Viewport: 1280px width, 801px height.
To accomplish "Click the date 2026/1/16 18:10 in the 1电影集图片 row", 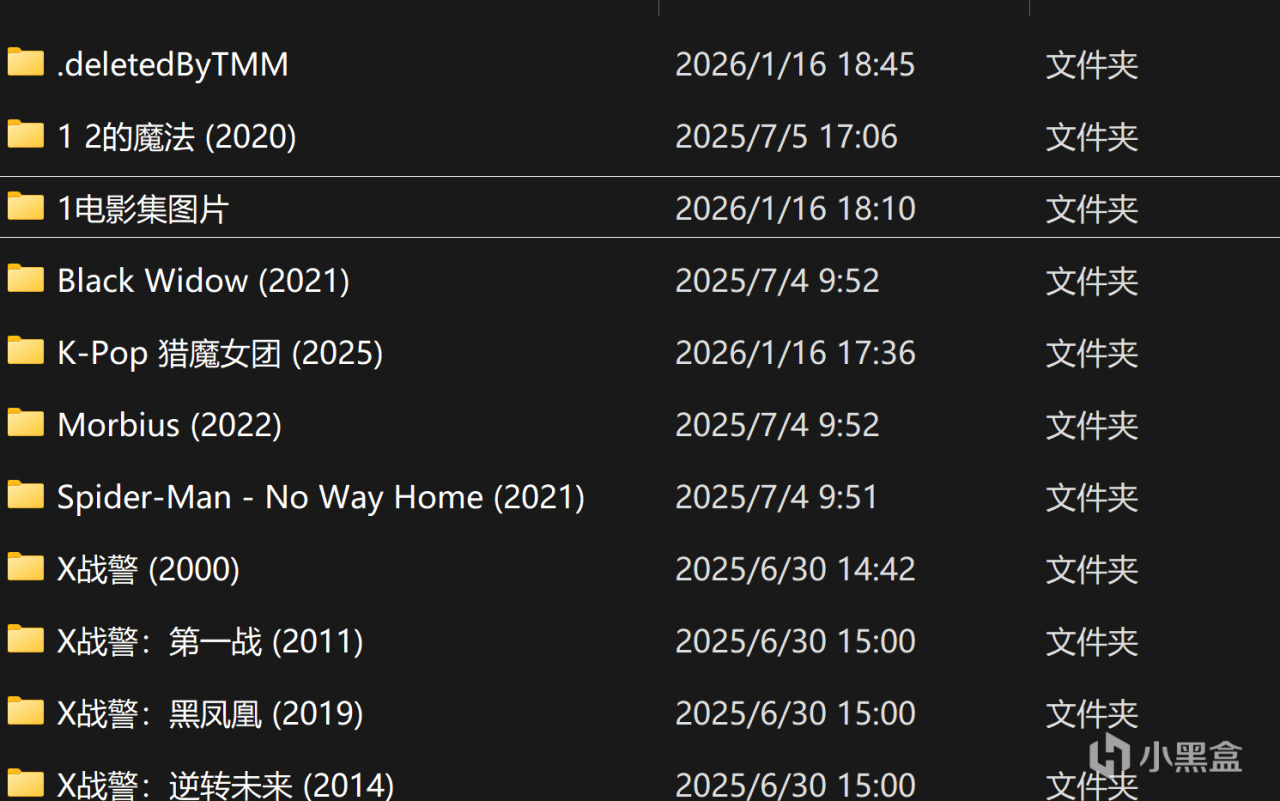I will point(795,209).
